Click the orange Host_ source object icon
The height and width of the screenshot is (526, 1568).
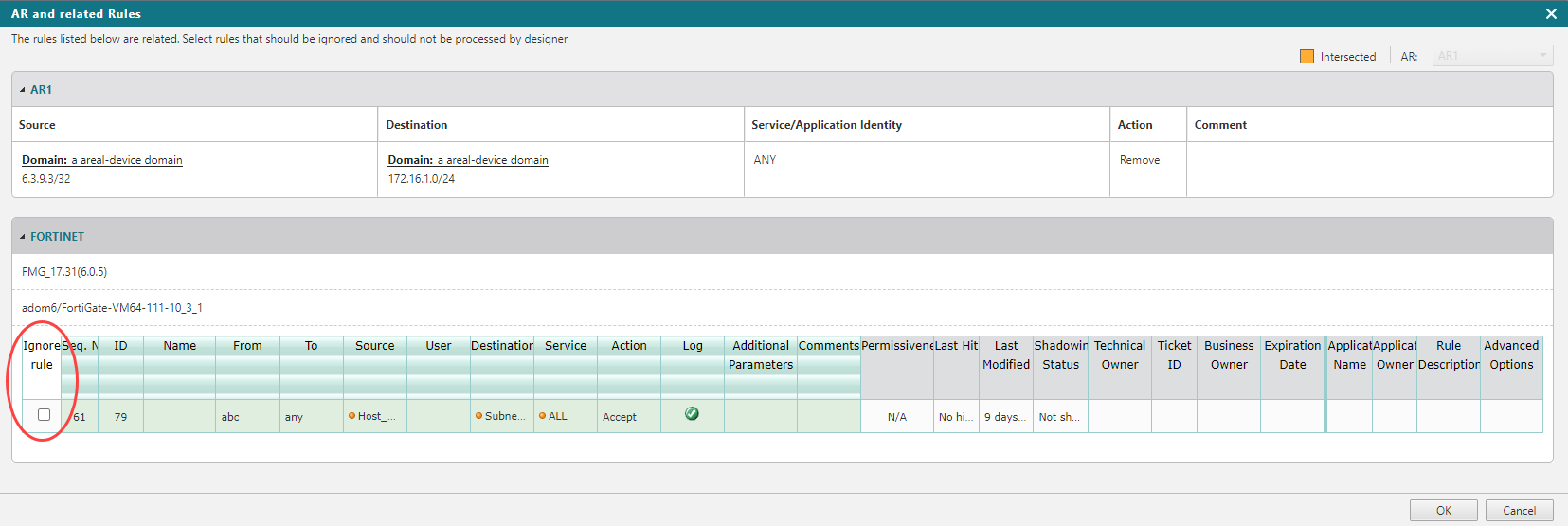click(351, 416)
